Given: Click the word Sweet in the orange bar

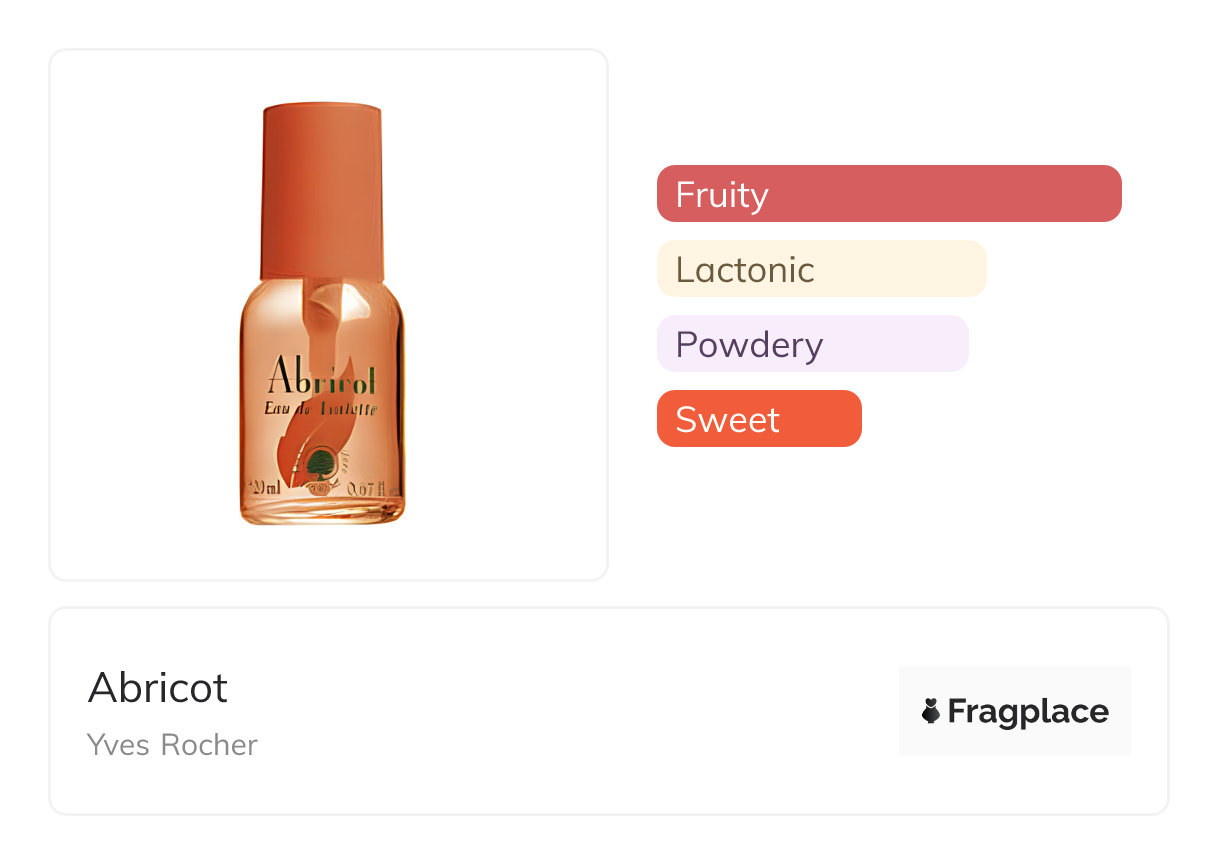Looking at the screenshot, I should click(727, 418).
